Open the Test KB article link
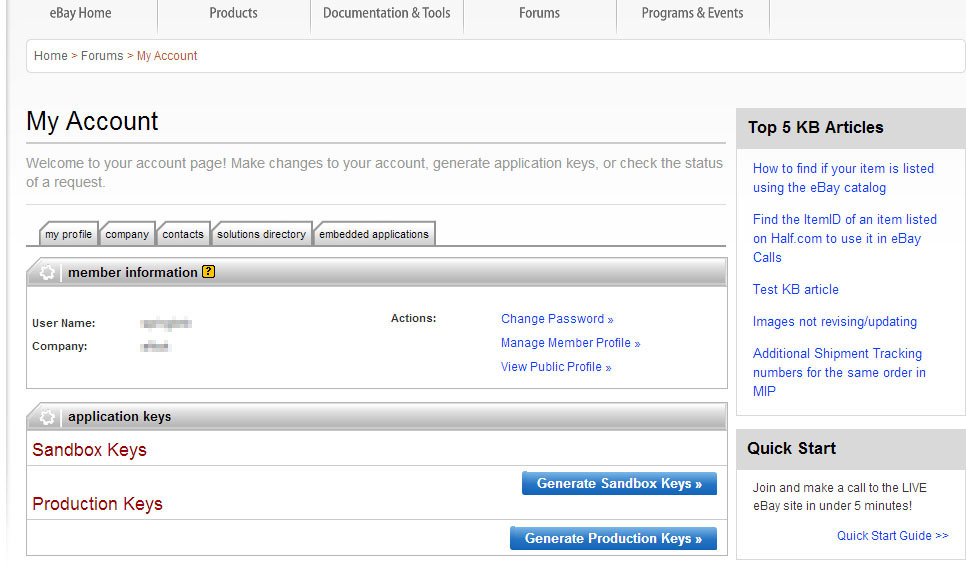This screenshot has height=567, width=966. tap(795, 290)
